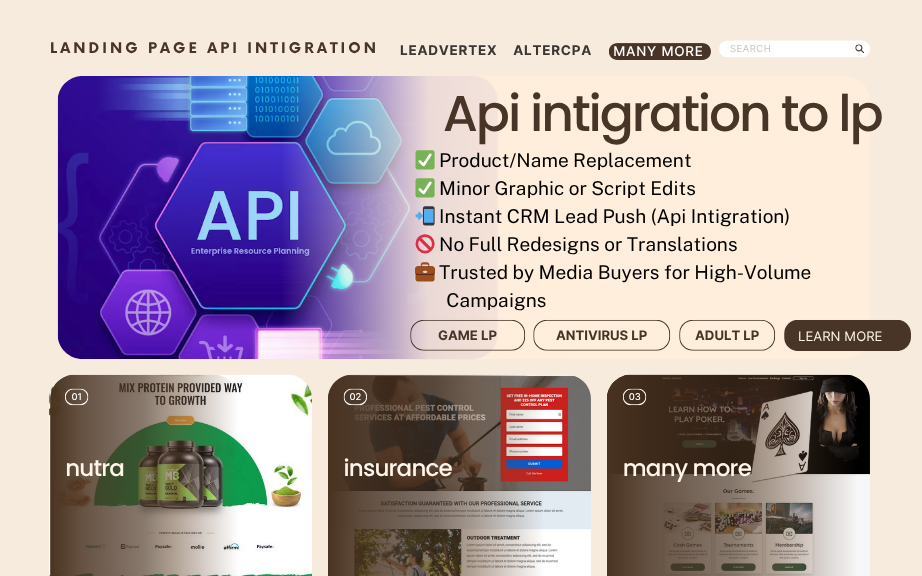922x576 pixels.
Task: Click the protein jars in nutra card
Action: point(180,475)
